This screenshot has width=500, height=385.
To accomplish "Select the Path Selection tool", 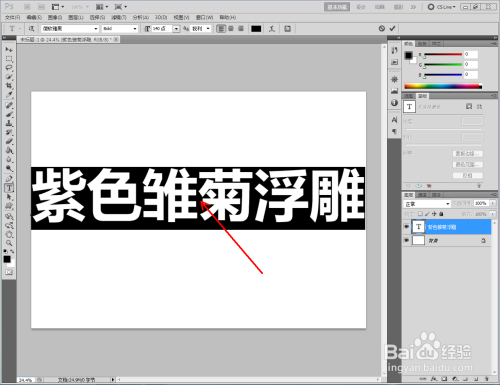I will click(9, 197).
